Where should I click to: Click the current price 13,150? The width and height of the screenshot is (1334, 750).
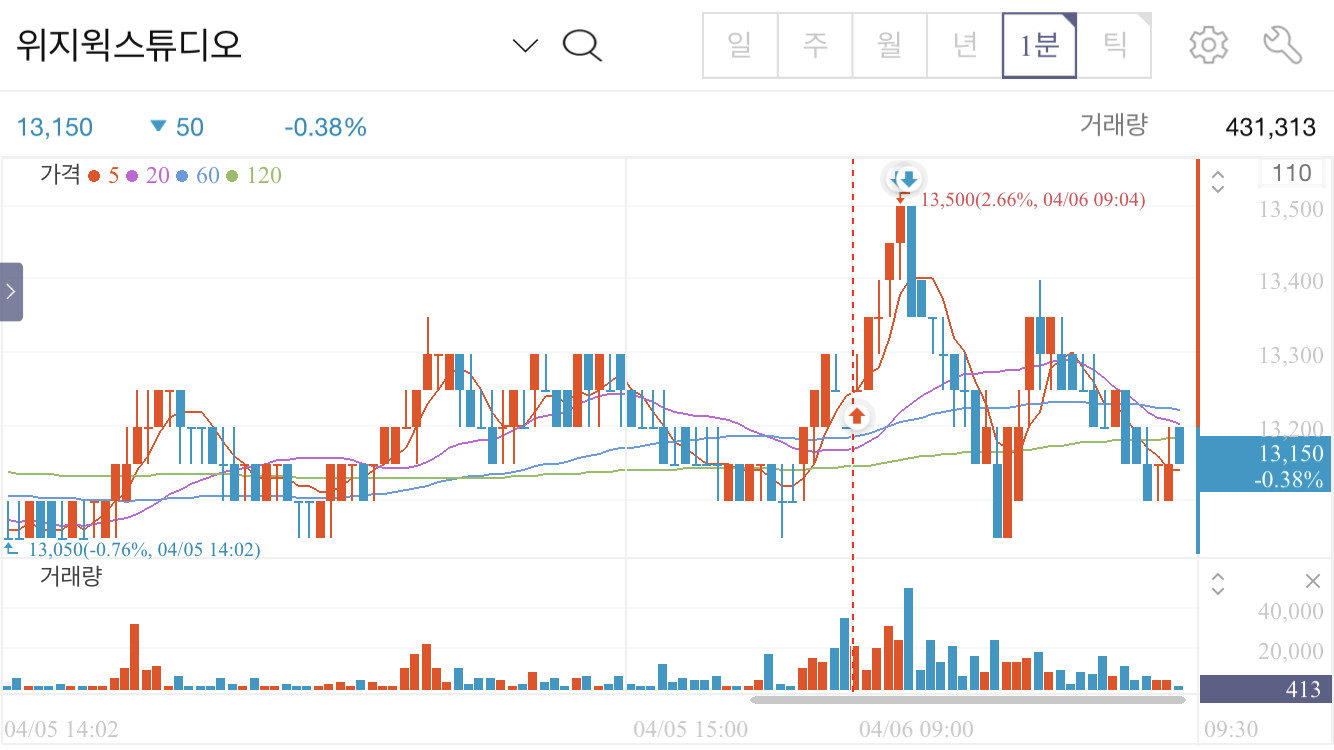[x=55, y=127]
